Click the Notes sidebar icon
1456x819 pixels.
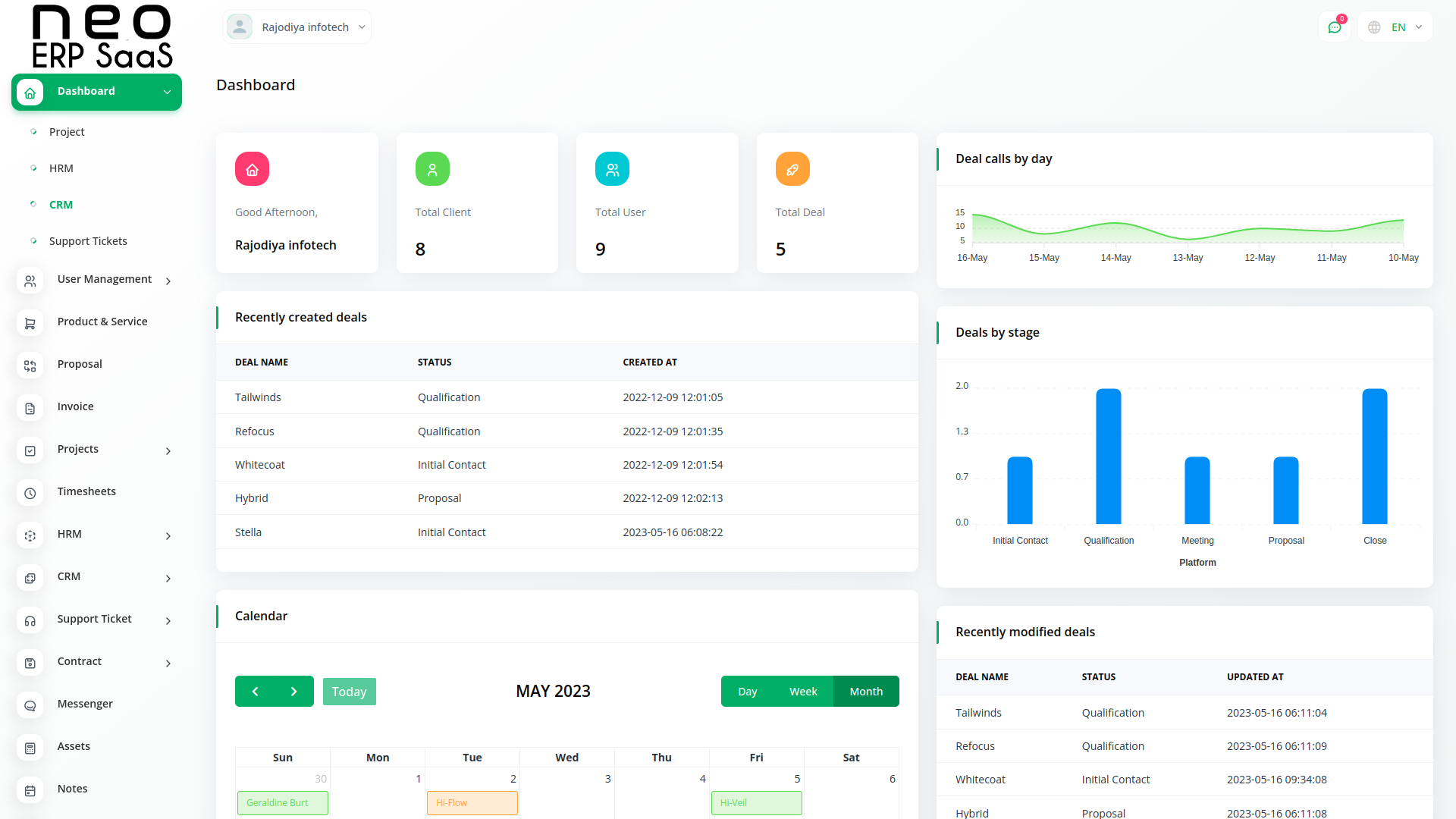[x=30, y=790]
